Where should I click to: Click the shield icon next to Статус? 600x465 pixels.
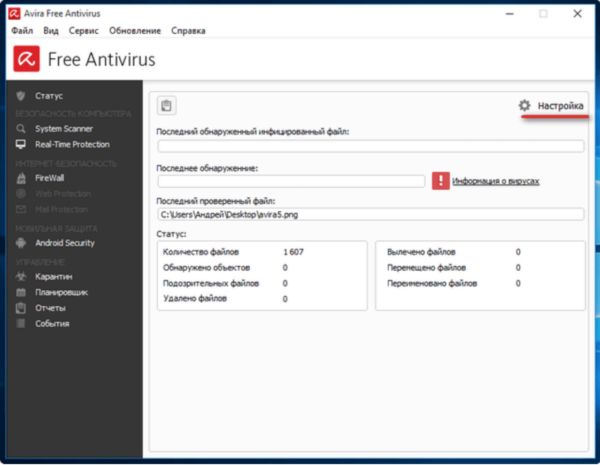(21, 96)
